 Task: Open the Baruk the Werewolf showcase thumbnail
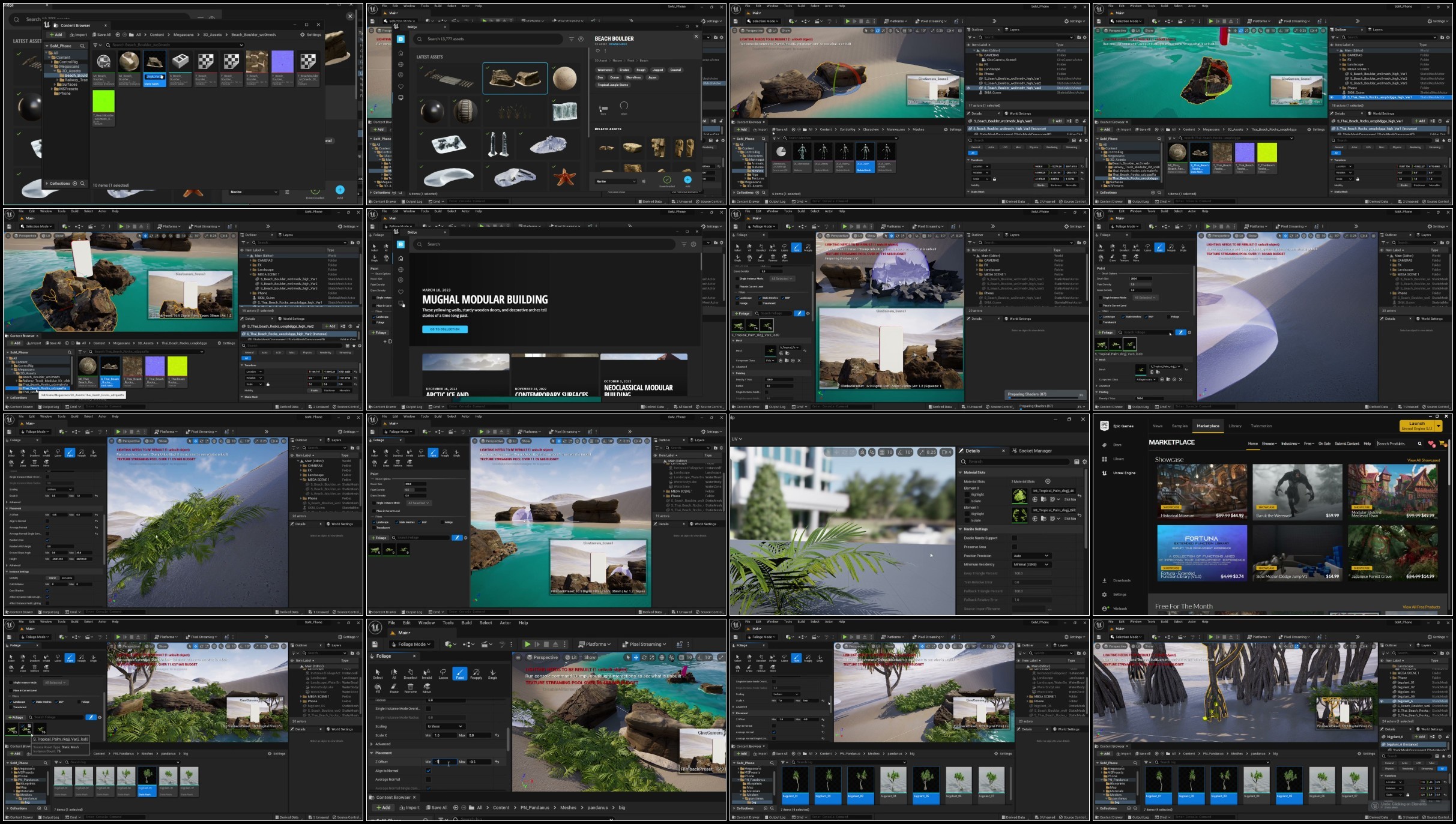[1297, 492]
